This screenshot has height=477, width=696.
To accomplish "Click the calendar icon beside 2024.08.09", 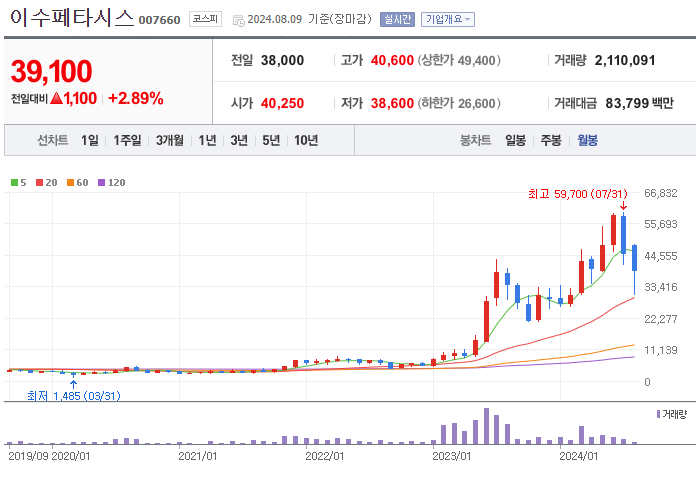I will 238,20.
